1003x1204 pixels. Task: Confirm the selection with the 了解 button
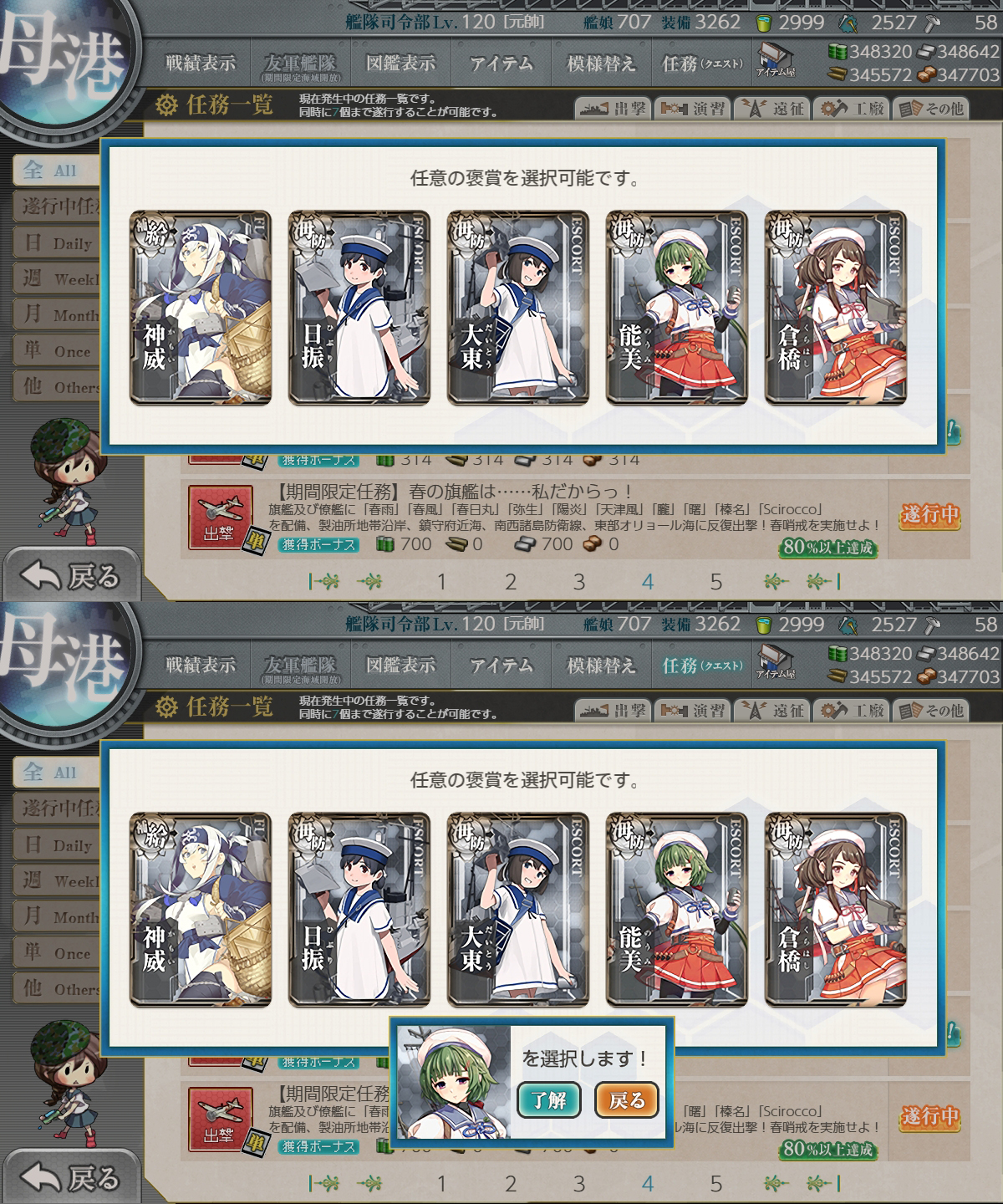click(x=548, y=1099)
